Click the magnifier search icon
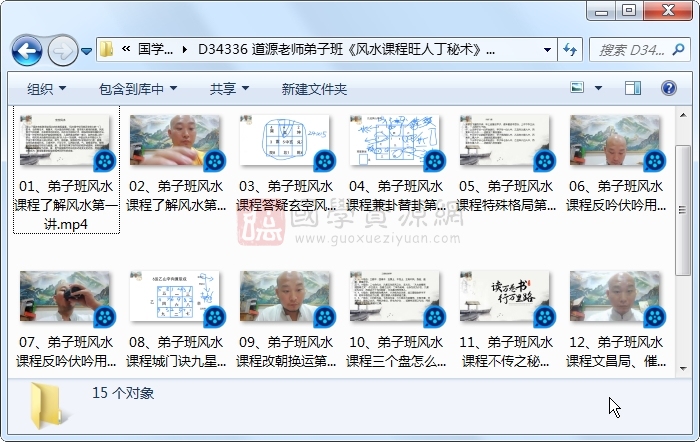The height and width of the screenshot is (442, 700). pyautogui.click(x=679, y=49)
